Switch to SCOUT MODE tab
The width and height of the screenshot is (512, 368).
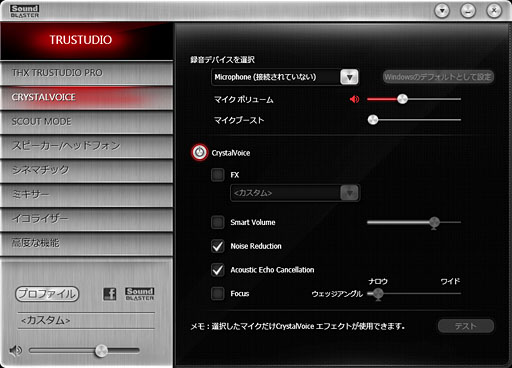tap(87, 122)
